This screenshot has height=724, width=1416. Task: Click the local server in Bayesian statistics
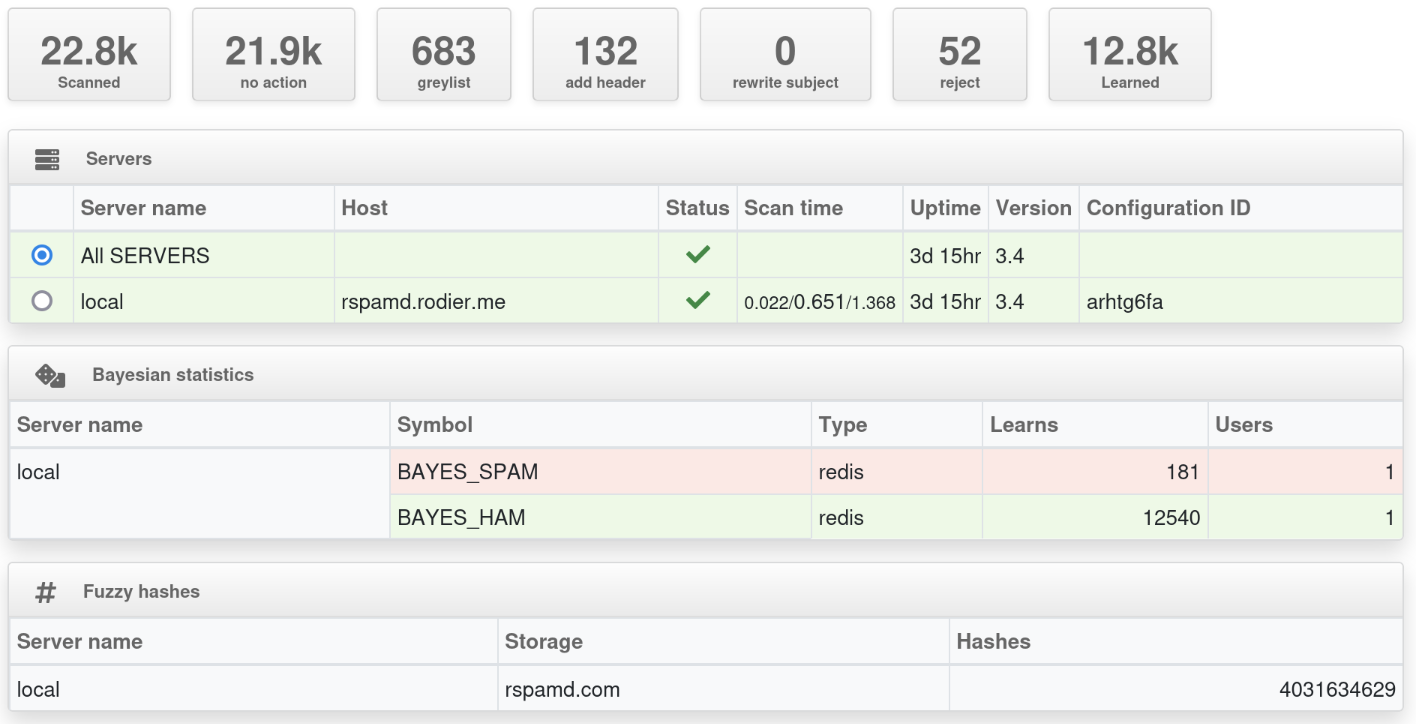(38, 472)
